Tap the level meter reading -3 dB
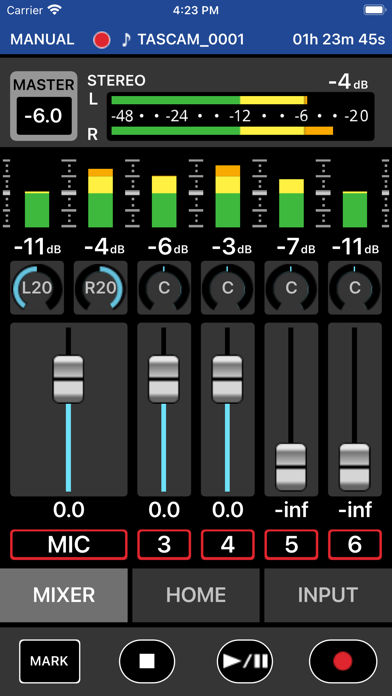This screenshot has height=696, width=392. click(228, 196)
